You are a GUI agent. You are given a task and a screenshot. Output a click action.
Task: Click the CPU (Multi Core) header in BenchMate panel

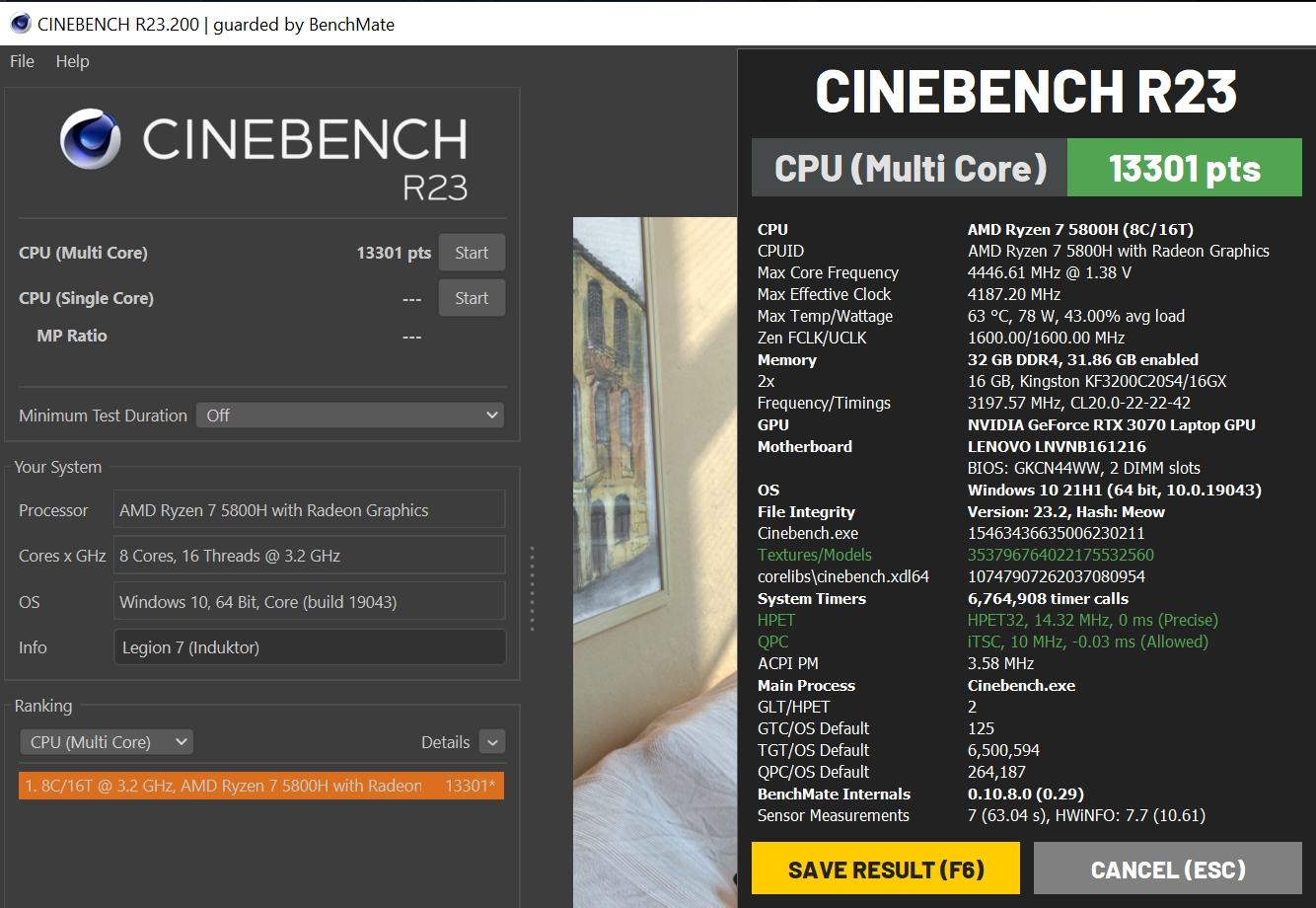910,168
